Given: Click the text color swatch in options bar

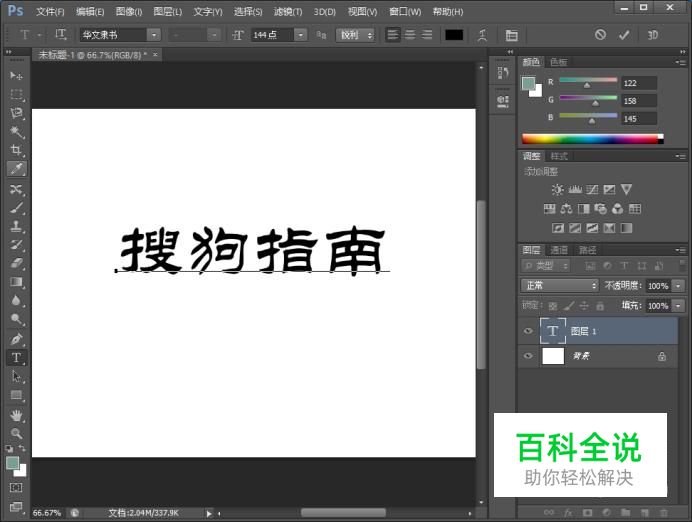Looking at the screenshot, I should point(454,35).
